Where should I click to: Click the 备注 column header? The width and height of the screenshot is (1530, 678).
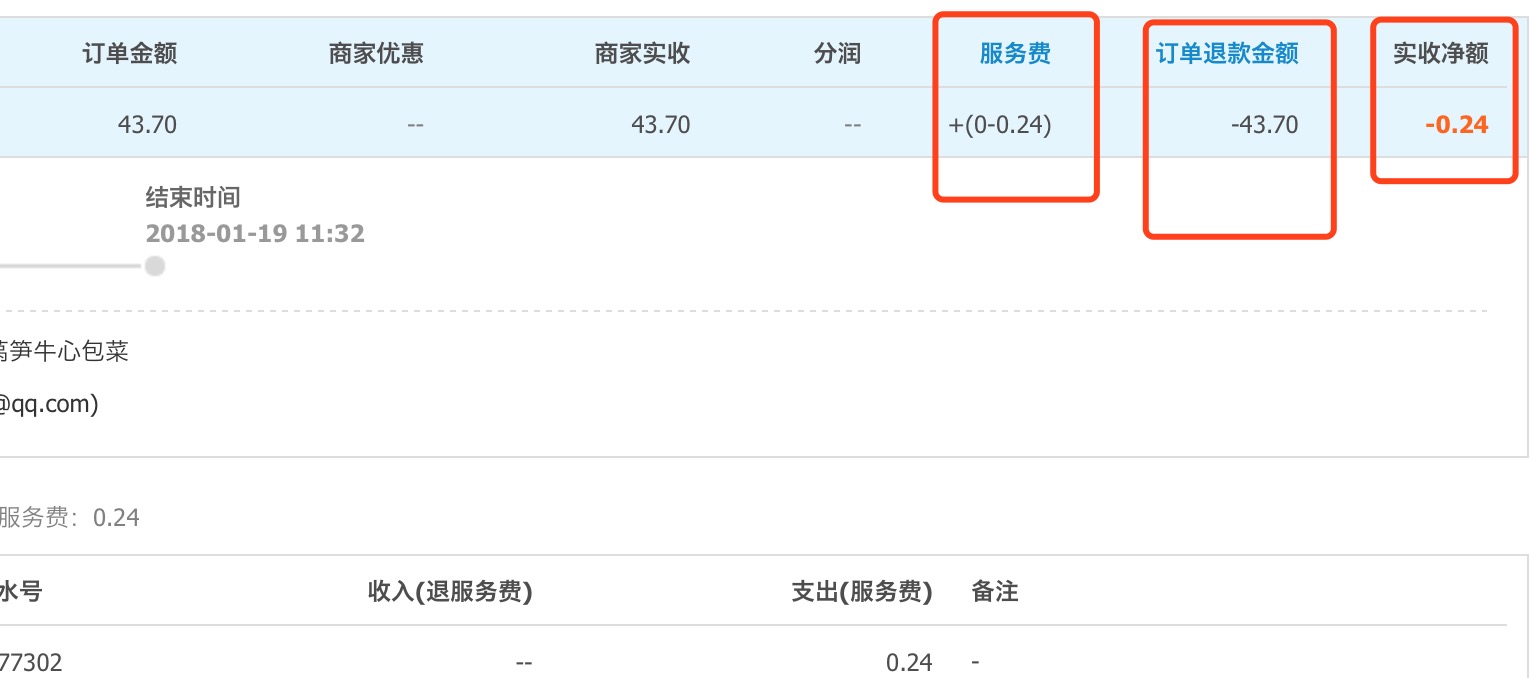pyautogui.click(x=995, y=592)
